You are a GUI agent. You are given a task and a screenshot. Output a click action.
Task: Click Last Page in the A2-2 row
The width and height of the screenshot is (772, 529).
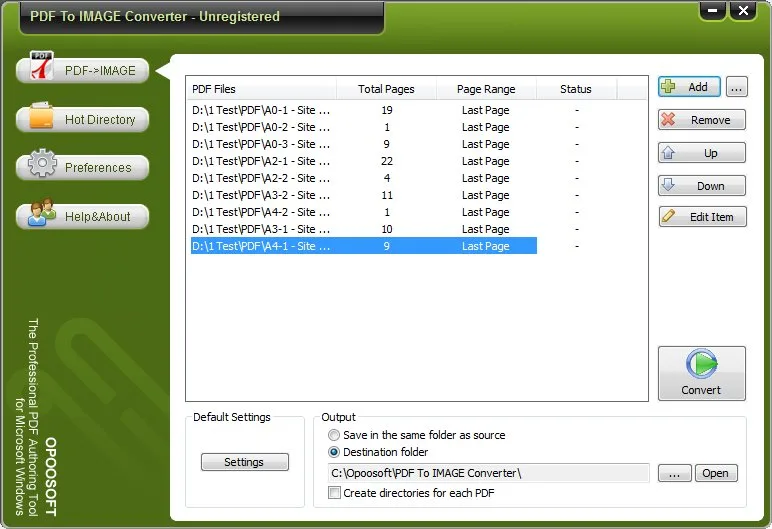tap(485, 178)
